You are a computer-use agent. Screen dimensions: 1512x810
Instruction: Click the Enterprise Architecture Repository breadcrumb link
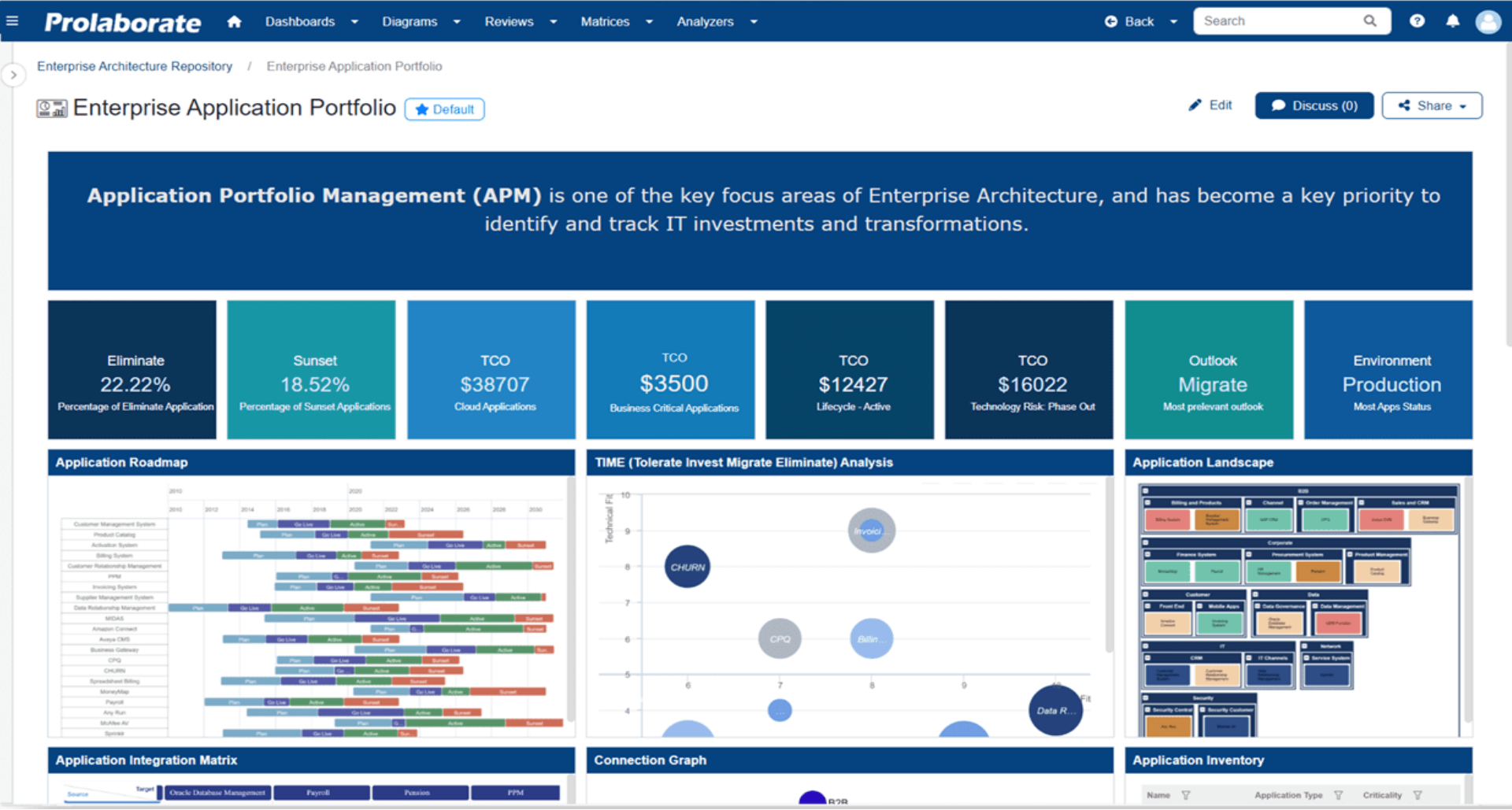pos(135,66)
